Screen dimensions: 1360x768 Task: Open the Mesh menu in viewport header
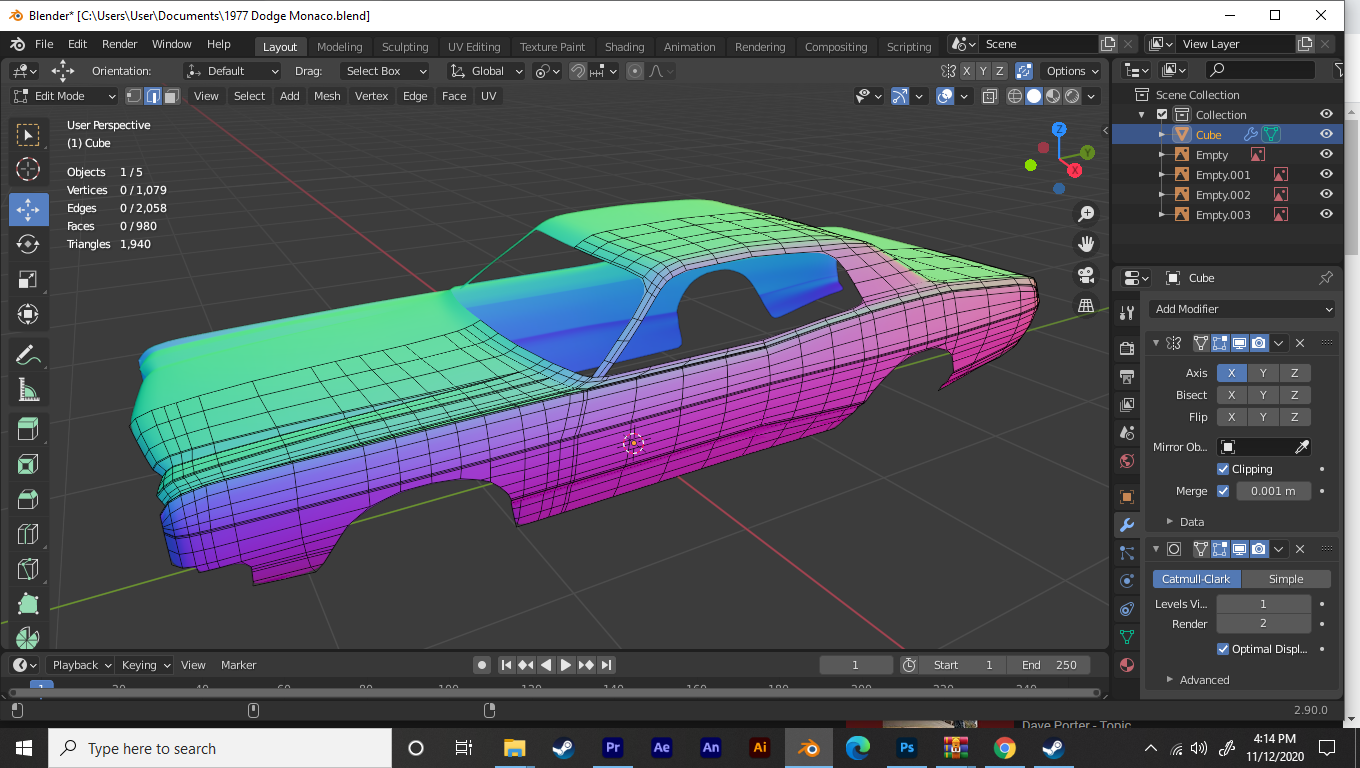tap(327, 96)
